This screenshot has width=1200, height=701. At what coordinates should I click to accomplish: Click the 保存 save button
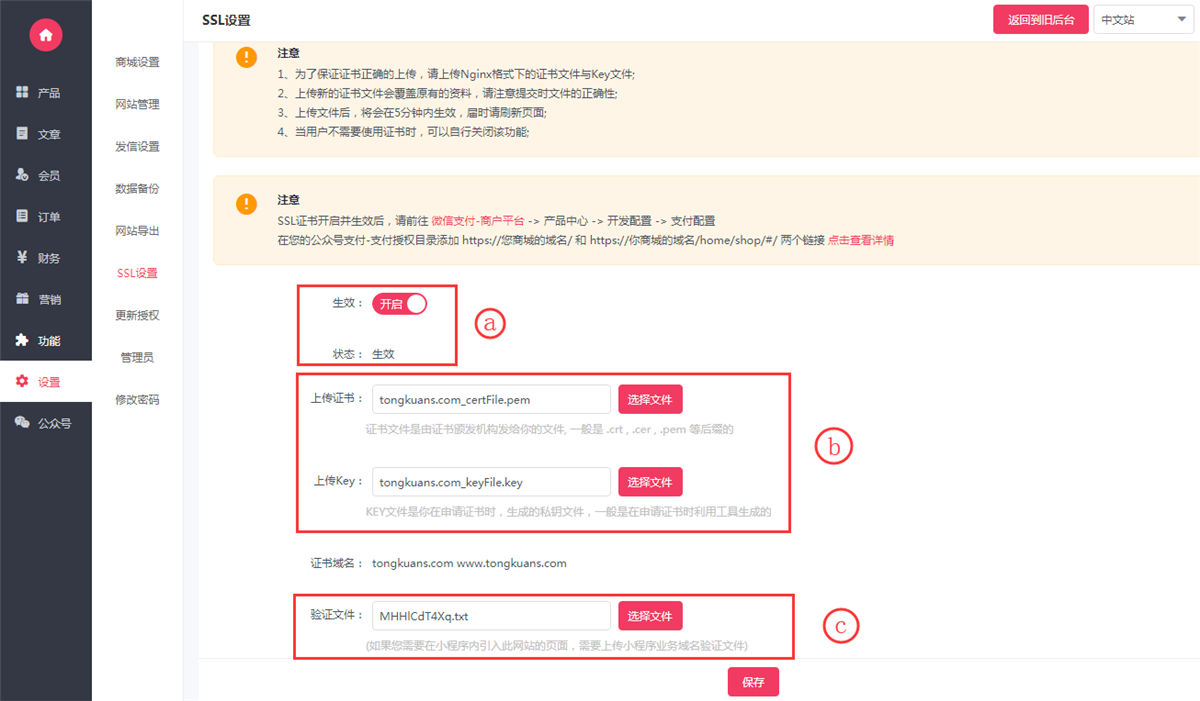[753, 682]
